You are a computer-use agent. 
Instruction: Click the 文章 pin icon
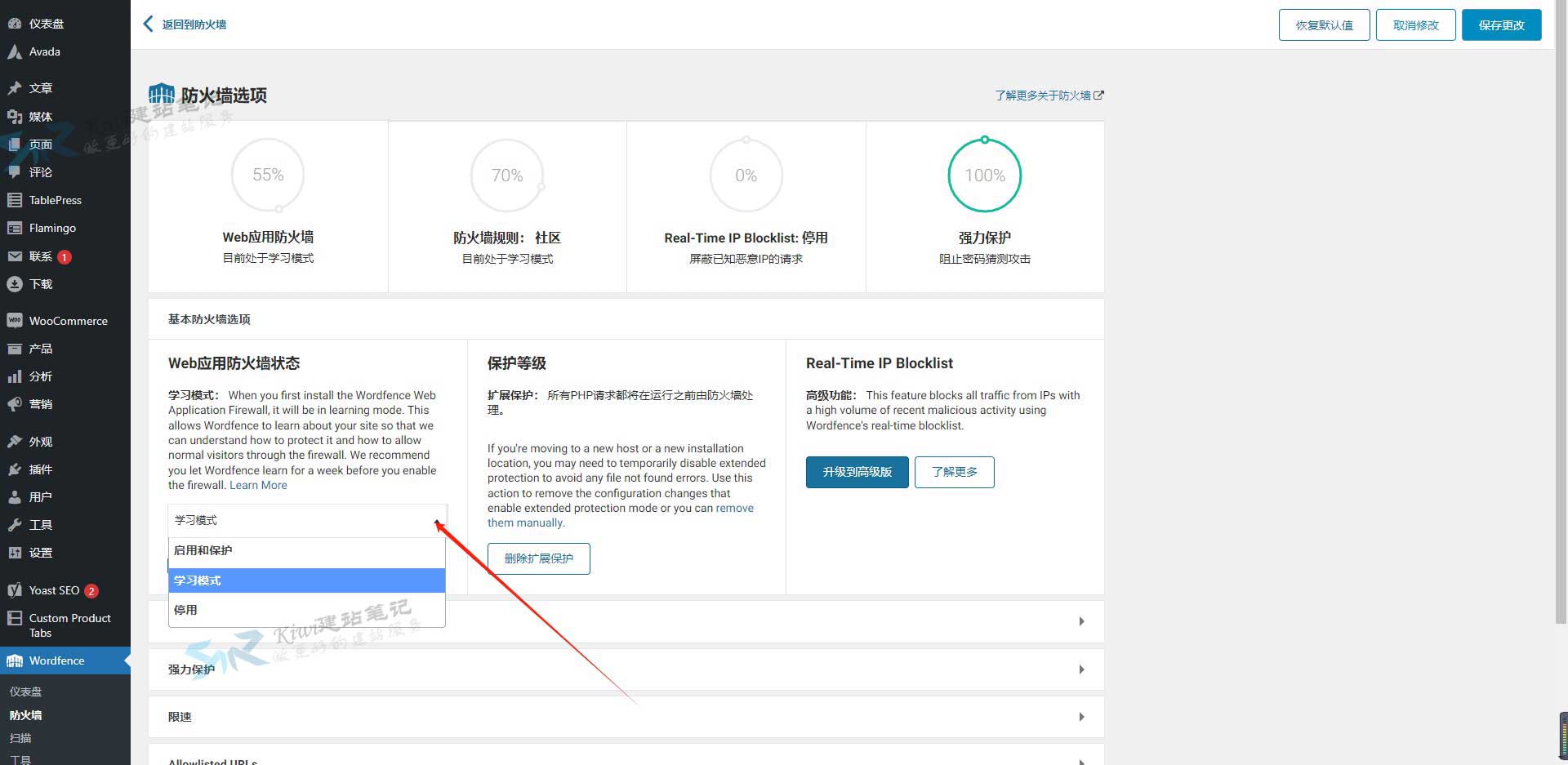(15, 88)
